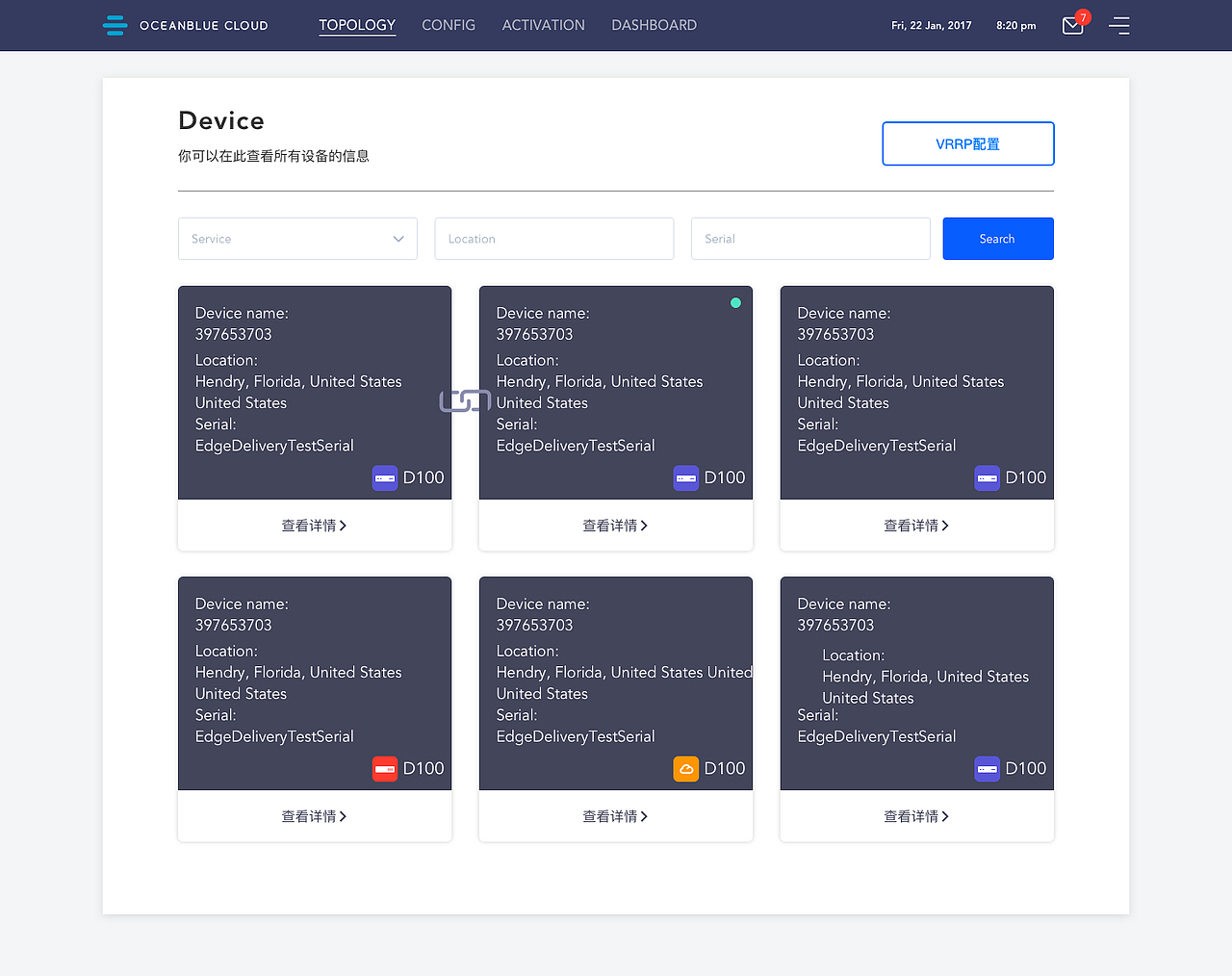Click the D100 label next to the red icon

[x=423, y=768]
